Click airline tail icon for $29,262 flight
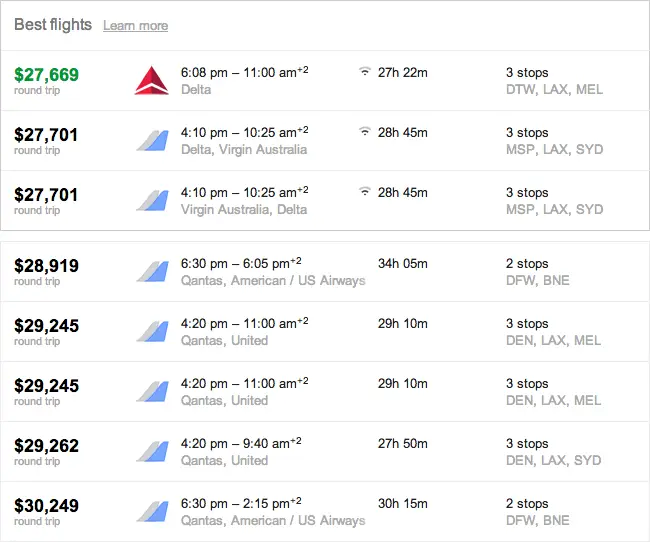 (x=153, y=452)
